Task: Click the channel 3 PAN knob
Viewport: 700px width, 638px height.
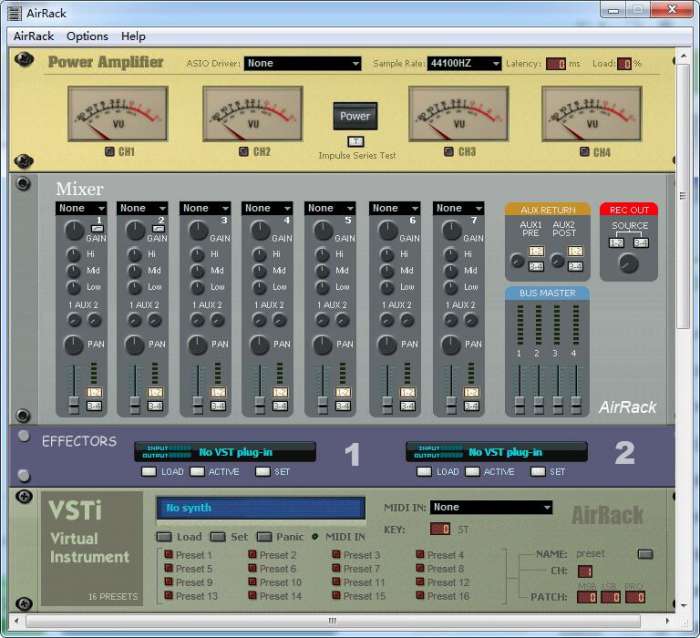Action: 198,345
